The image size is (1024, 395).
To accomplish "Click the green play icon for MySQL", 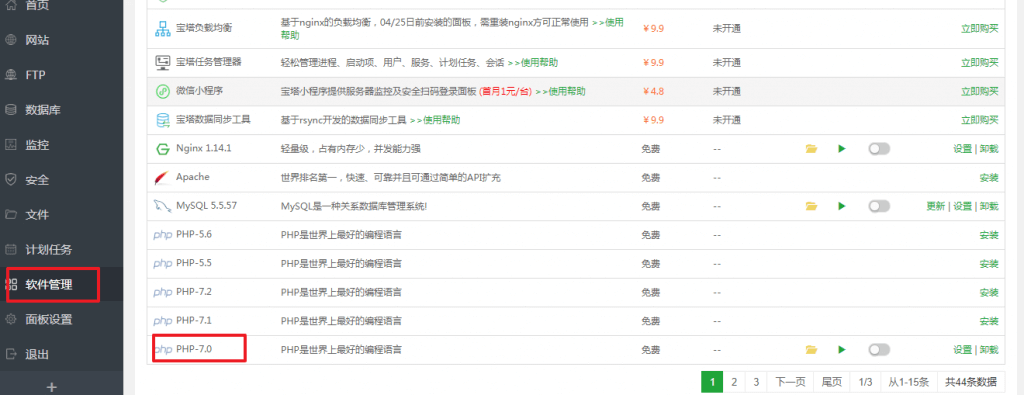I will pos(842,206).
